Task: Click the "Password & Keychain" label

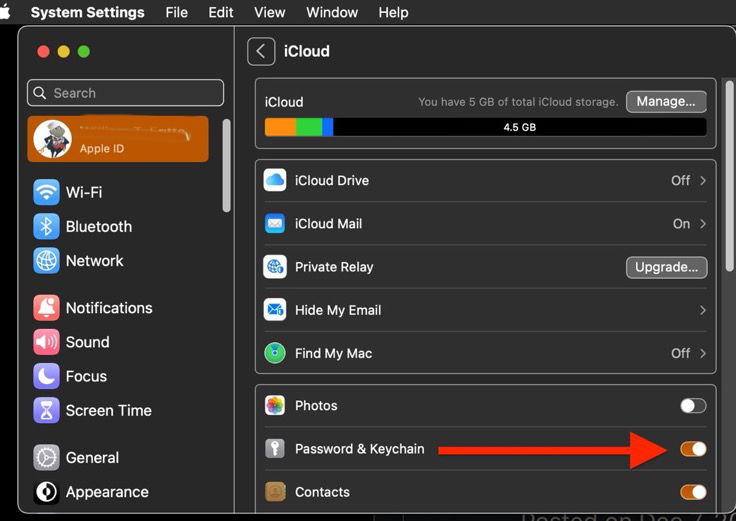Action: [360, 449]
